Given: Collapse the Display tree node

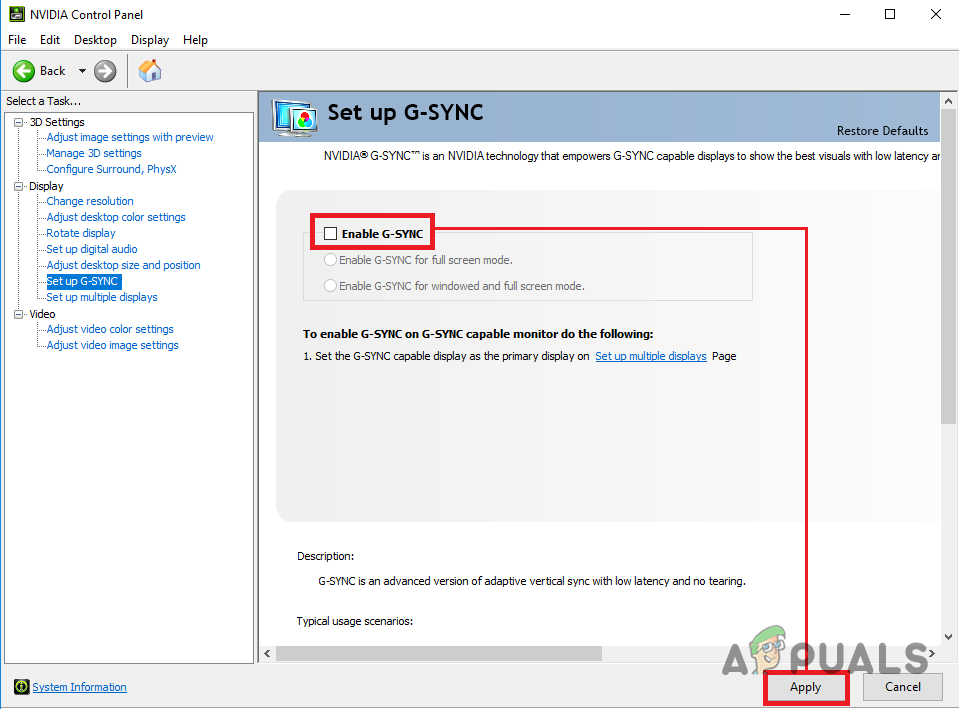Looking at the screenshot, I should click(17, 185).
